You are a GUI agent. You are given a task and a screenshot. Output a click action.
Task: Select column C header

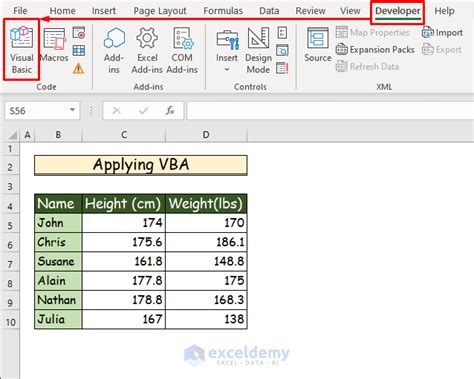pyautogui.click(x=124, y=135)
